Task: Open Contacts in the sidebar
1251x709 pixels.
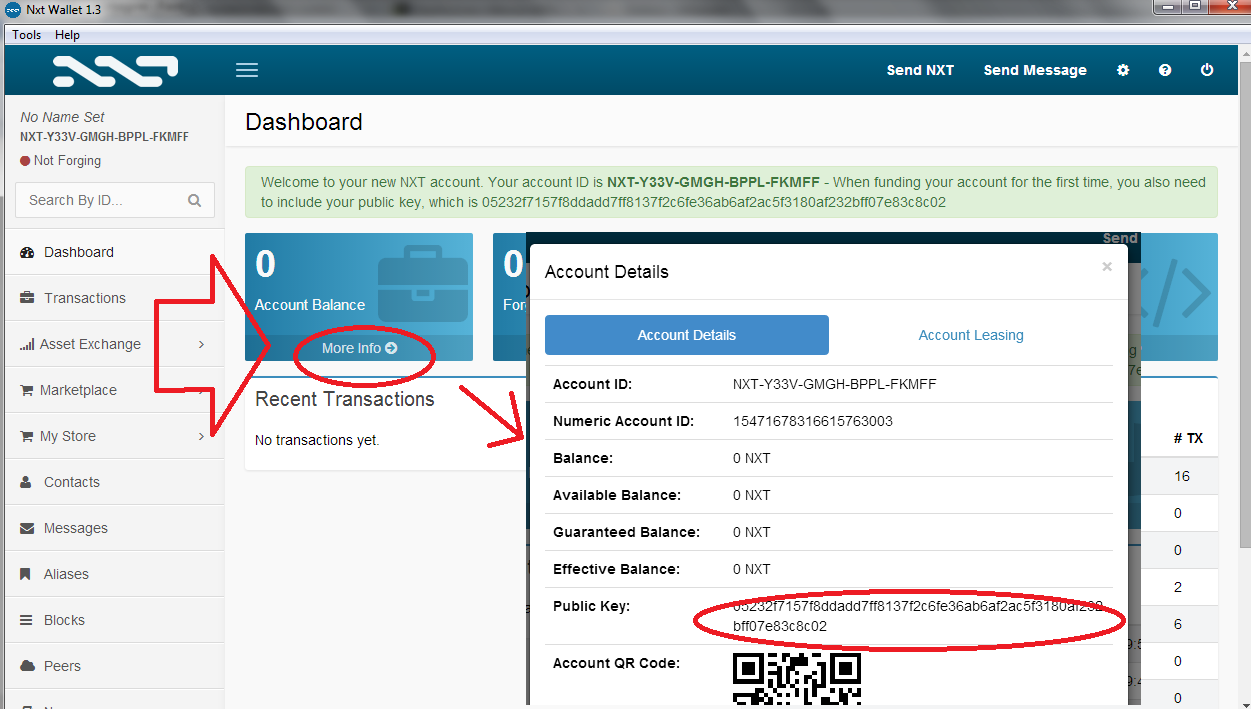Action: [x=114, y=482]
